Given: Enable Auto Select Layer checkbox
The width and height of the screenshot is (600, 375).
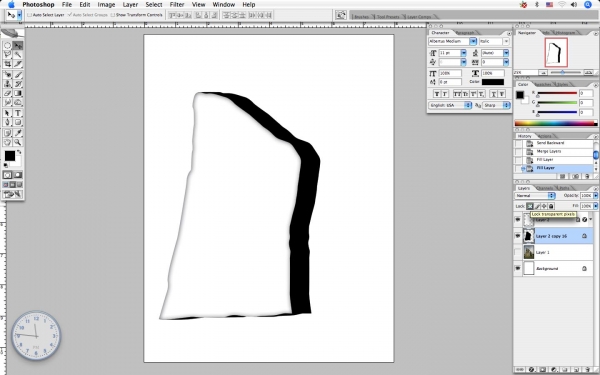Looking at the screenshot, I should 29,15.
